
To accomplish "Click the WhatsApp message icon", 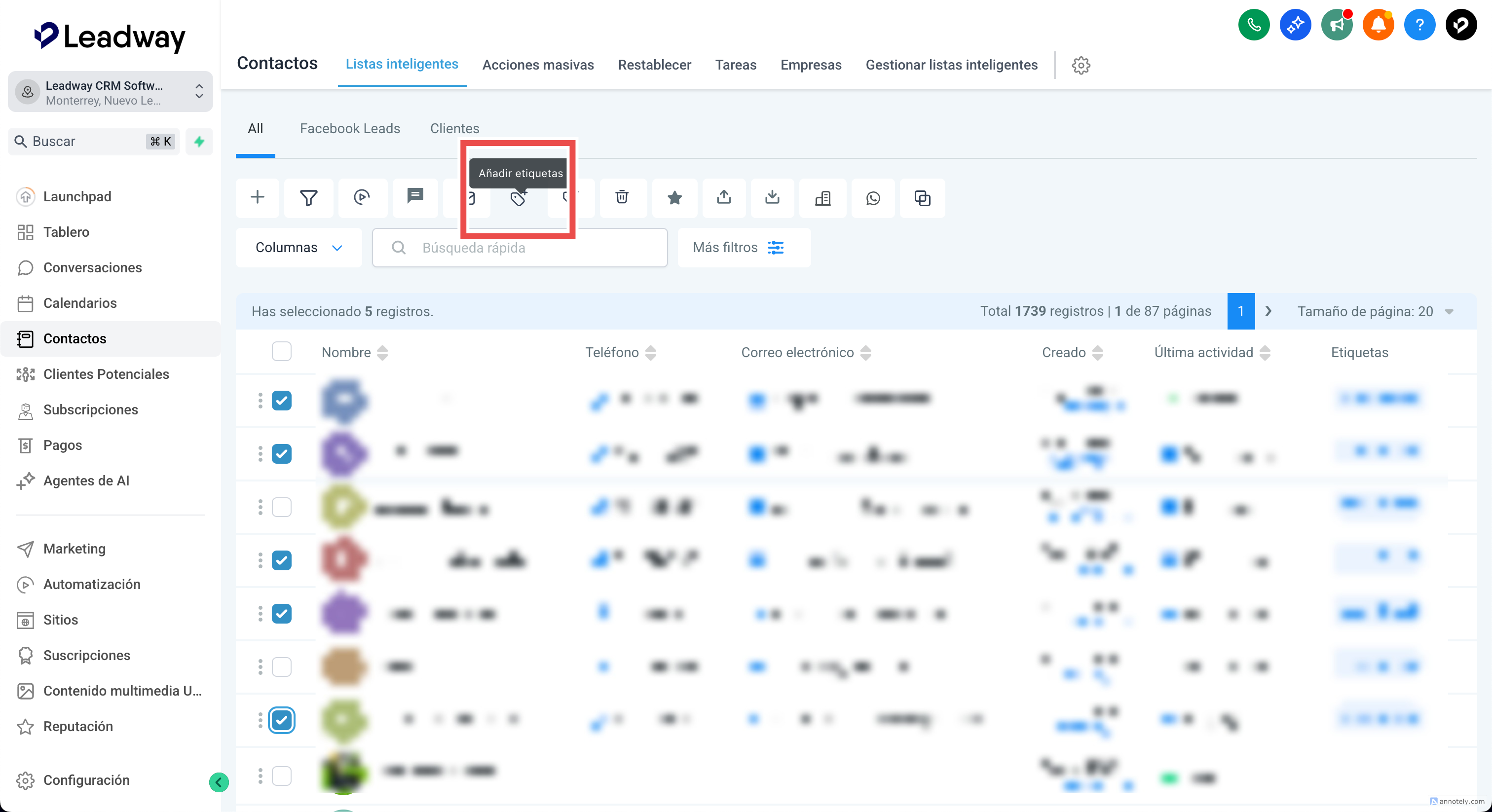I will pos(873,198).
